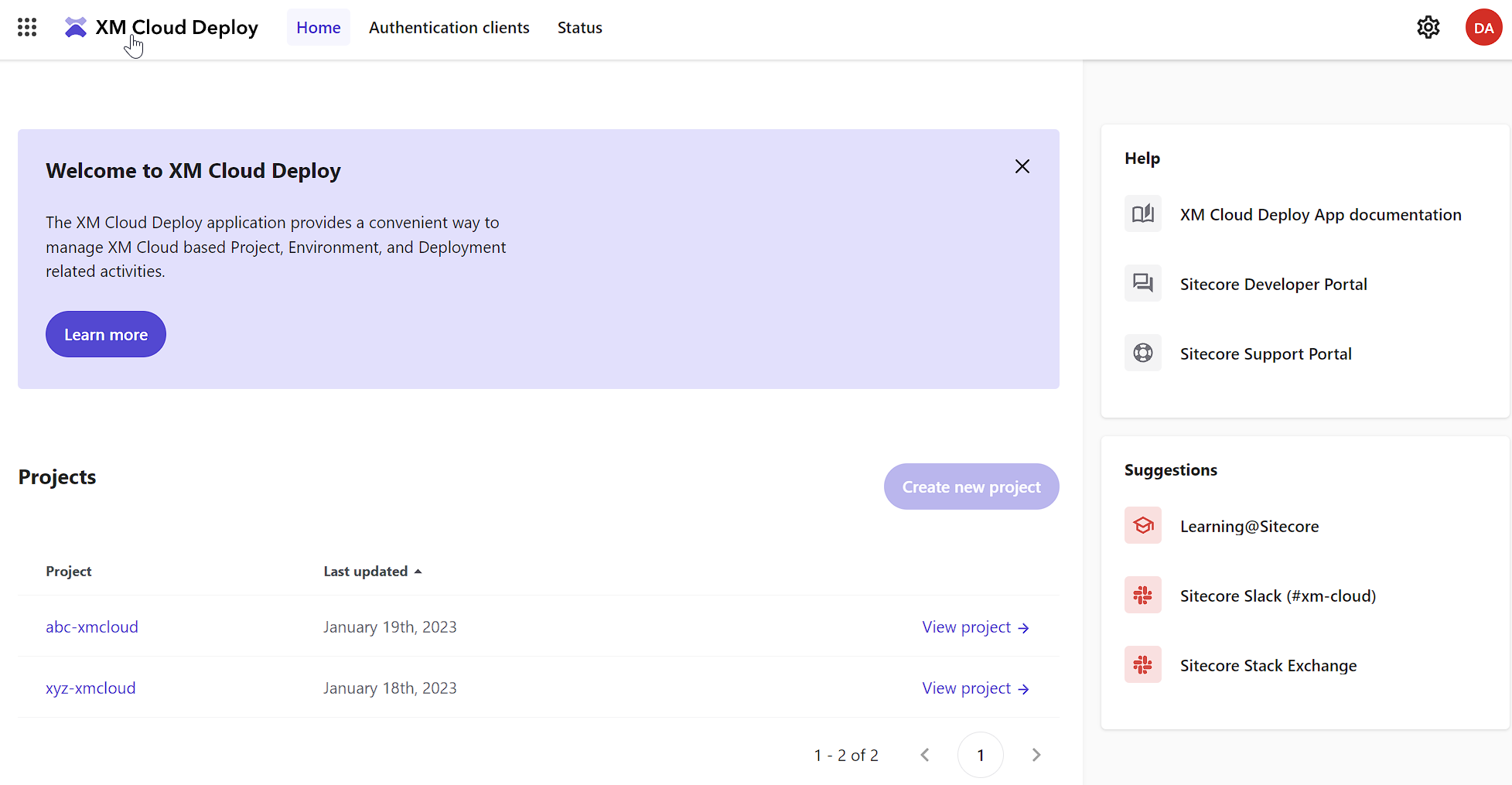This screenshot has height=785, width=1512.
Task: Open the xyz-xmcloud project
Action: pyautogui.click(x=90, y=688)
